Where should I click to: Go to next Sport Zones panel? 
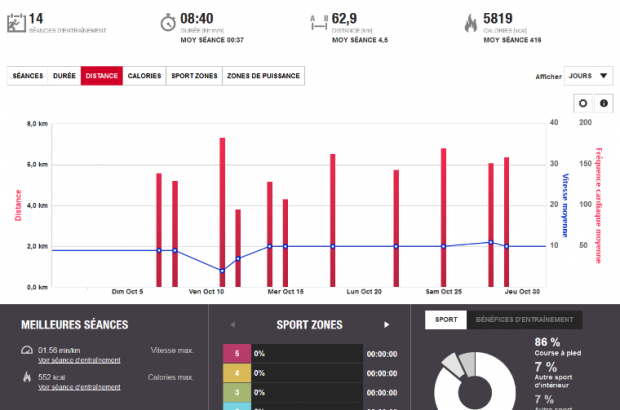coord(386,324)
